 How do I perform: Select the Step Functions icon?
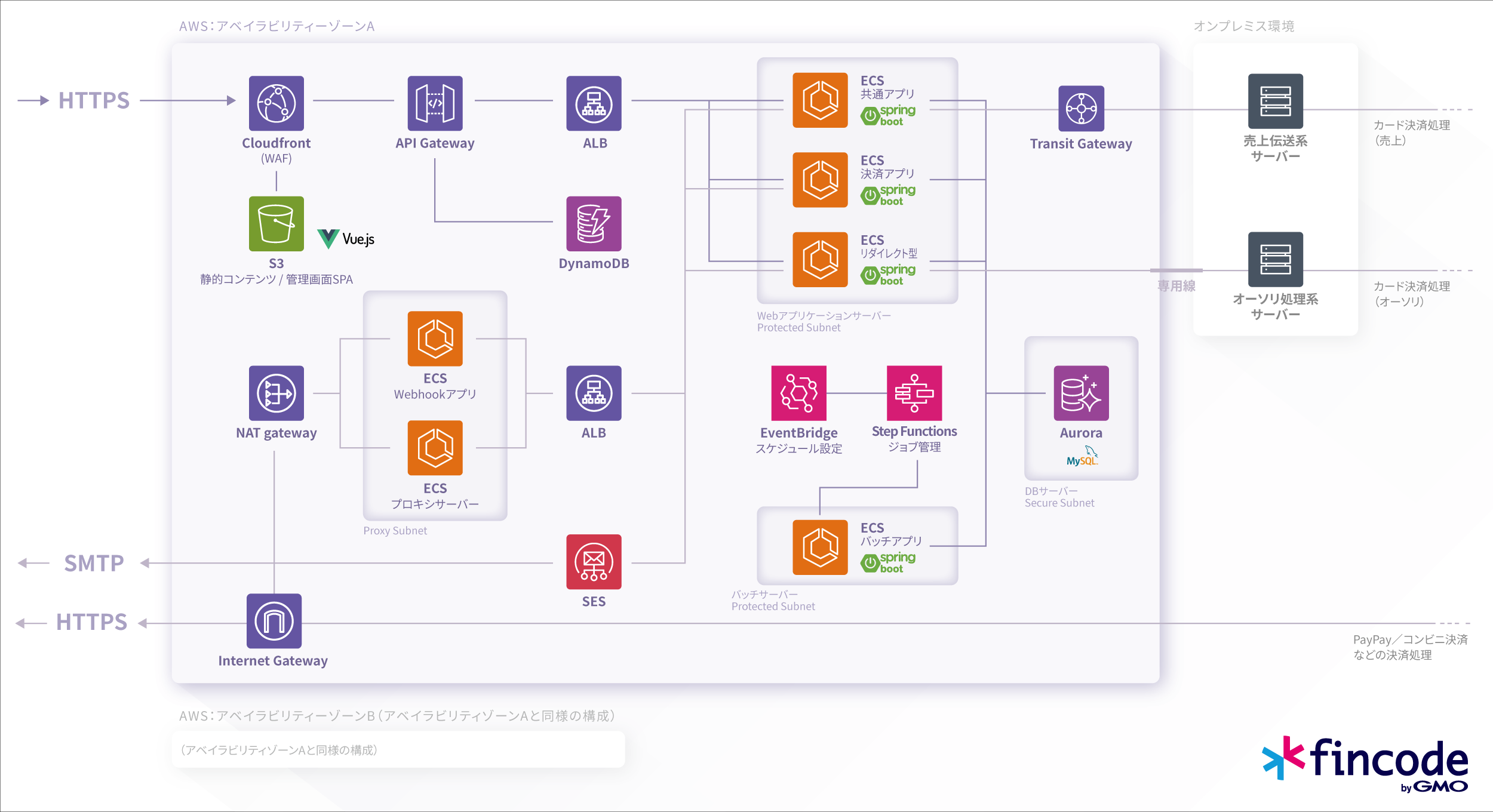(914, 393)
